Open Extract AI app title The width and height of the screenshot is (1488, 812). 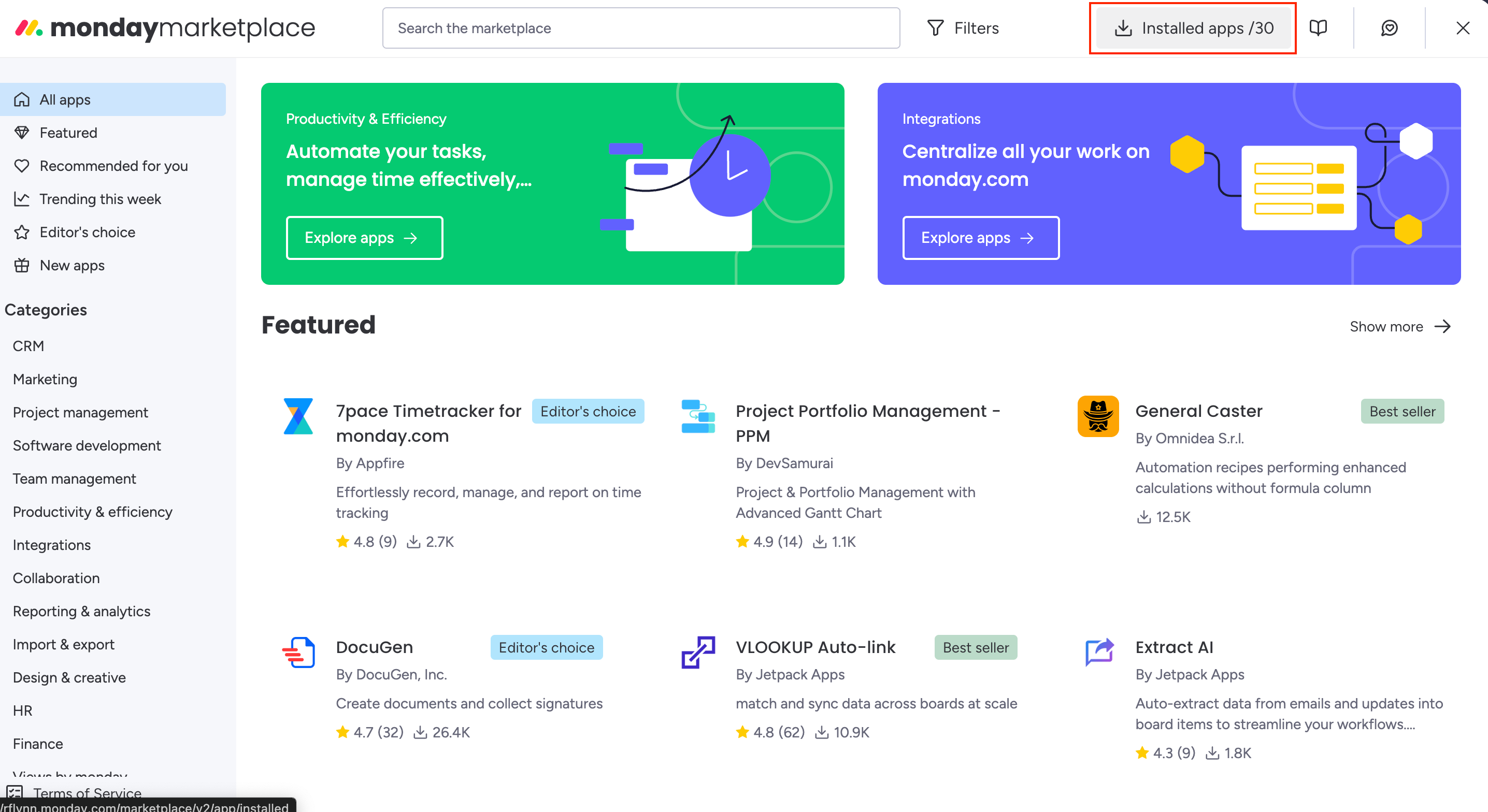coord(1175,647)
